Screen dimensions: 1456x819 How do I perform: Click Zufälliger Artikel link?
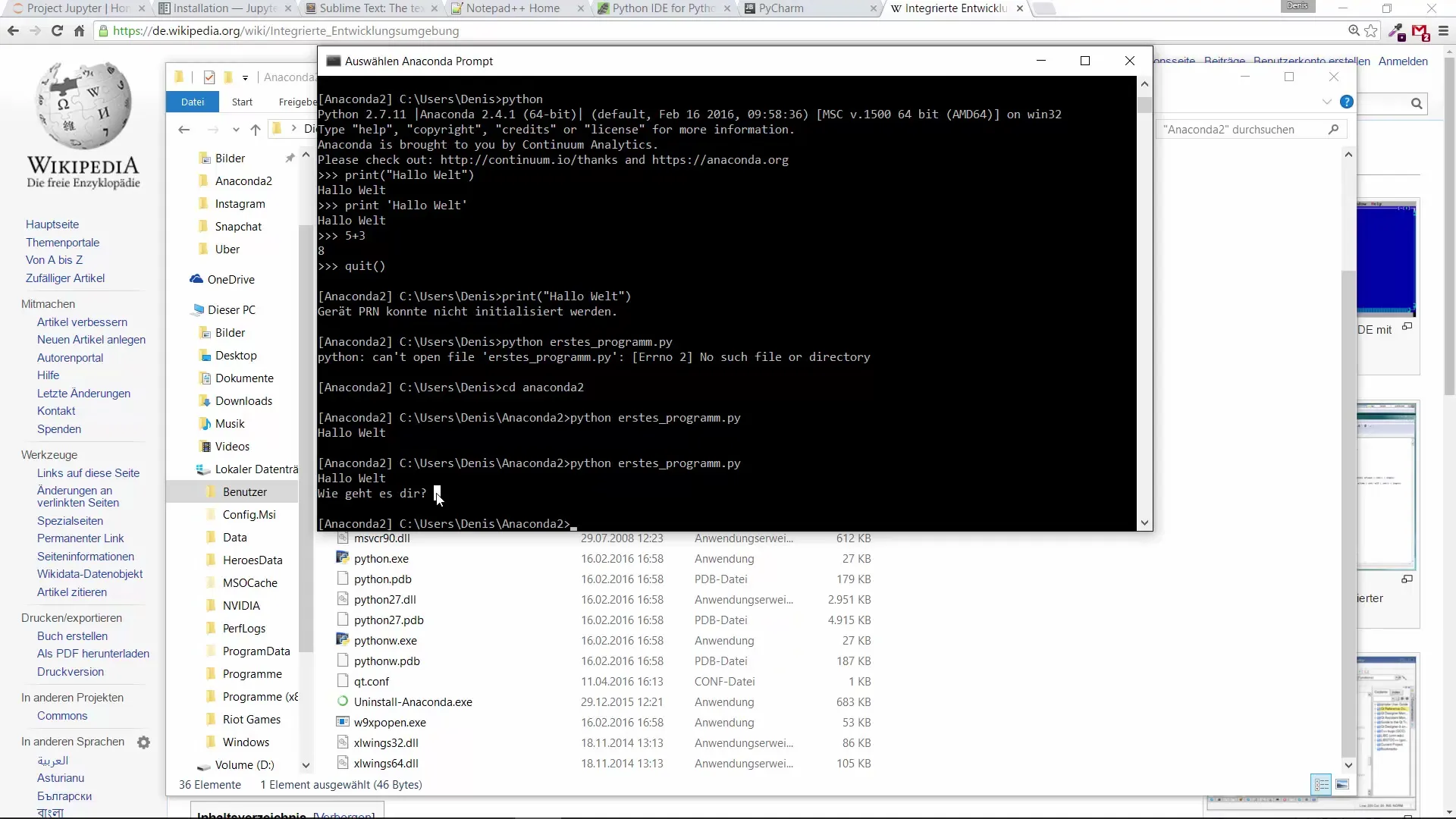[65, 278]
